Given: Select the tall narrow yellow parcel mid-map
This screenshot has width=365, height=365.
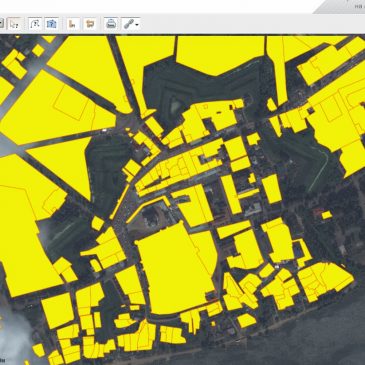Looking at the screenshot, I should (x=231, y=195).
